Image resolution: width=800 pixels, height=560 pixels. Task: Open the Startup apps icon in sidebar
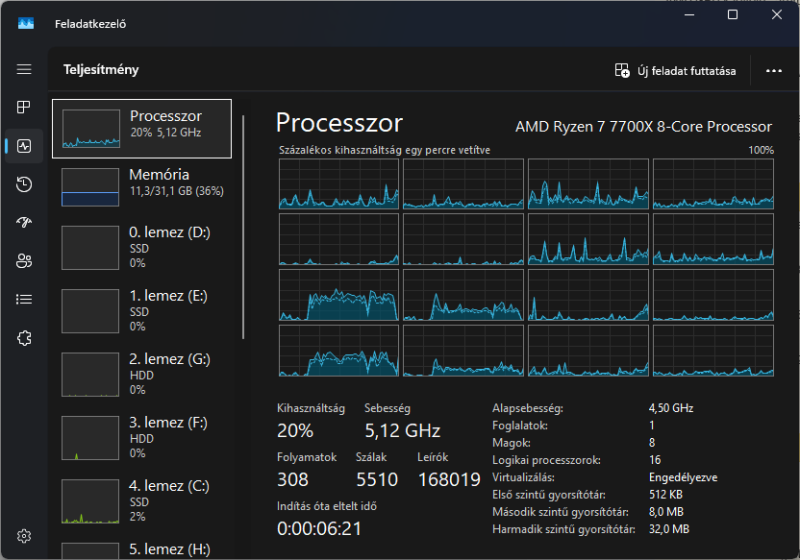point(24,222)
